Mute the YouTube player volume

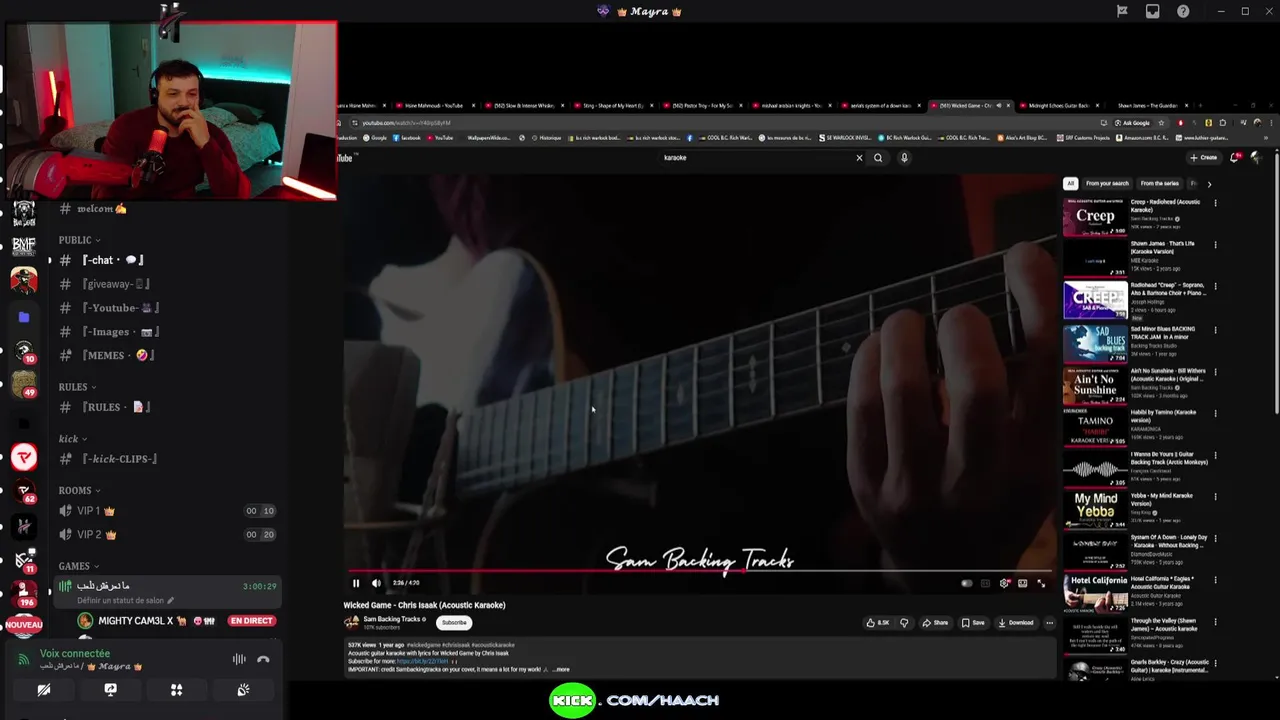[x=376, y=583]
